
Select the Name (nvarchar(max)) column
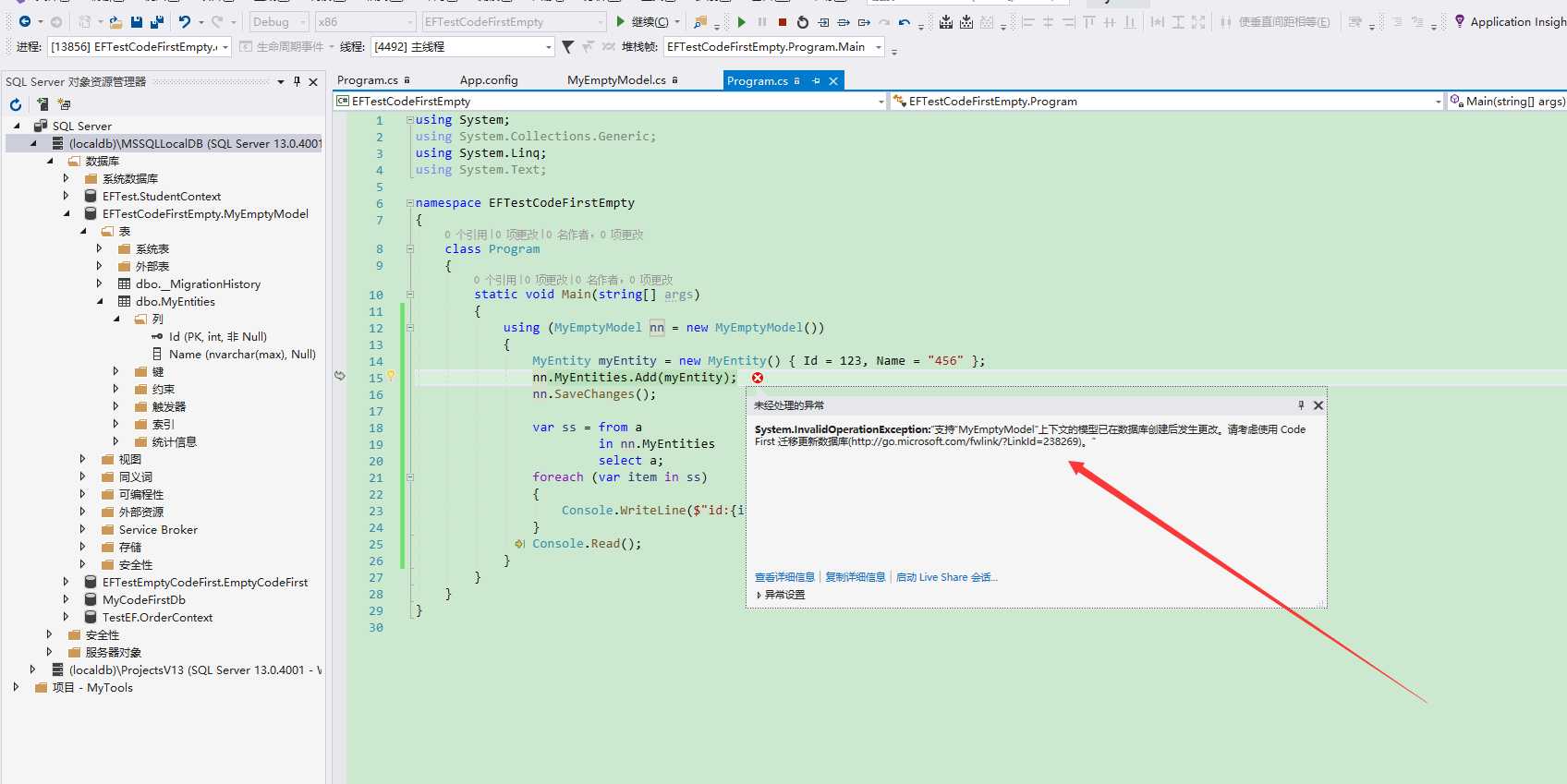coord(242,355)
